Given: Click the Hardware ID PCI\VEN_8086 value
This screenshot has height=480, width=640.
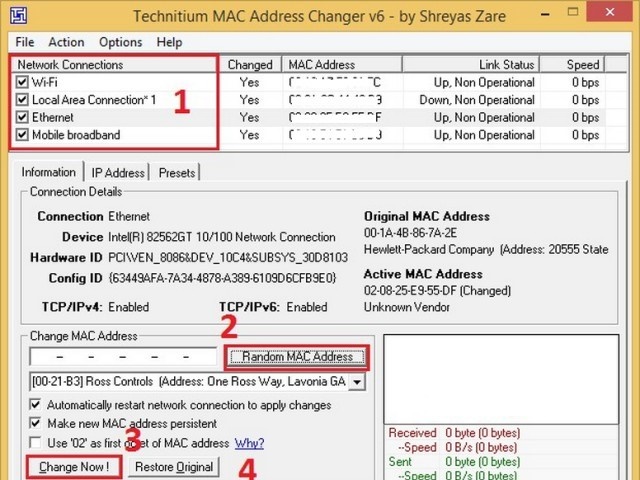Looking at the screenshot, I should pos(228,258).
